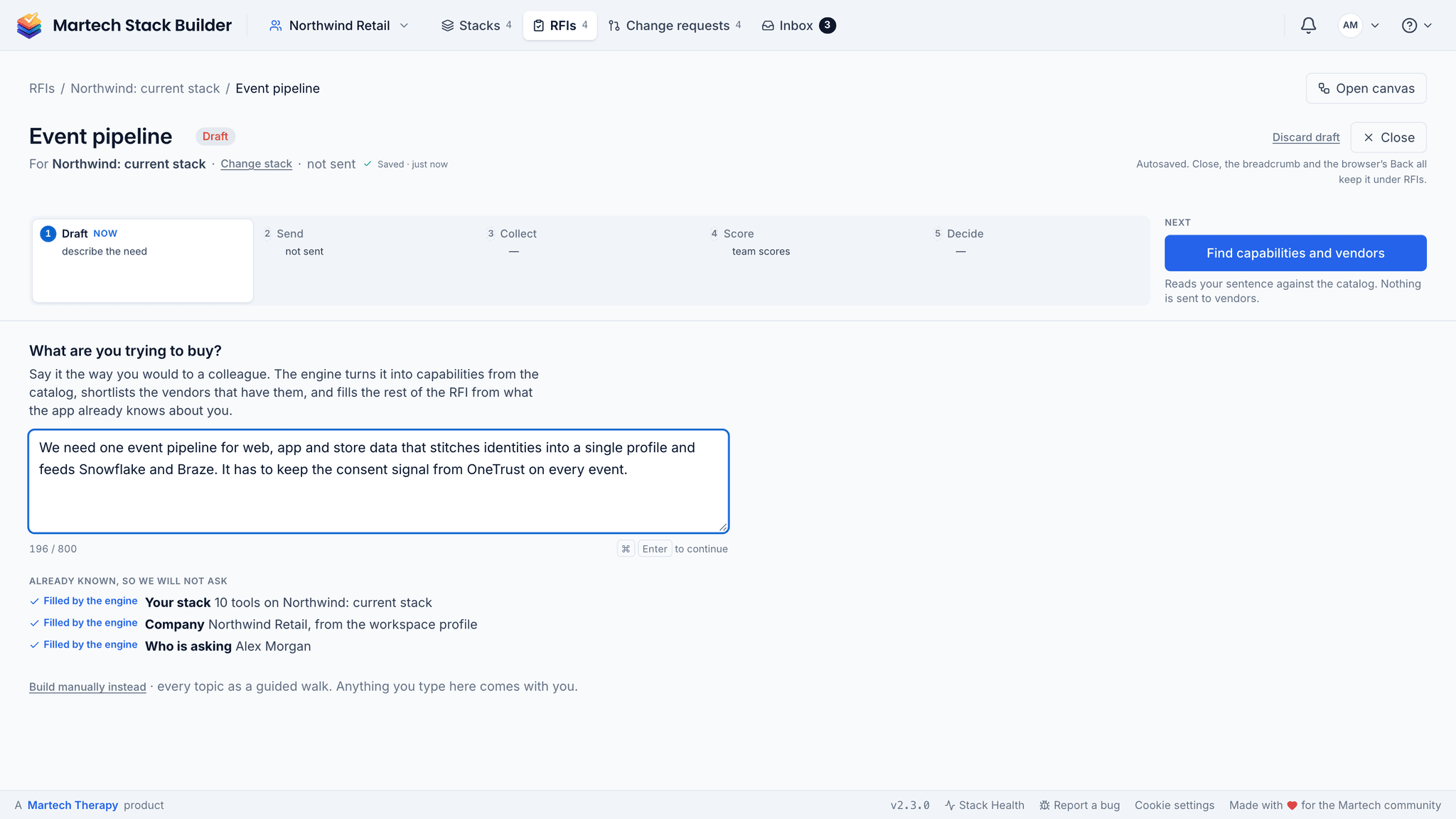Viewport: 1456px width, 819px height.
Task: Click the RFIs breadcrumb link
Action: [42, 88]
